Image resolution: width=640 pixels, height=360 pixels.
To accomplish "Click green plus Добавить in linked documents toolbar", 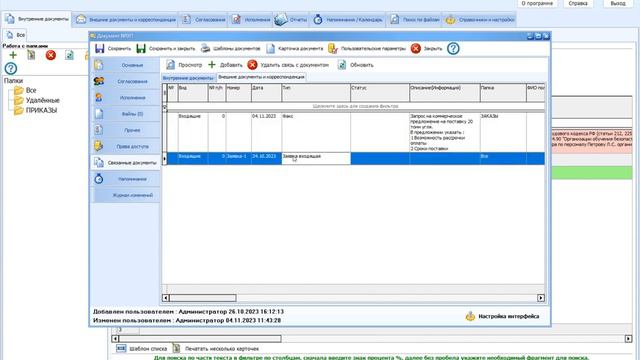I will (212, 64).
